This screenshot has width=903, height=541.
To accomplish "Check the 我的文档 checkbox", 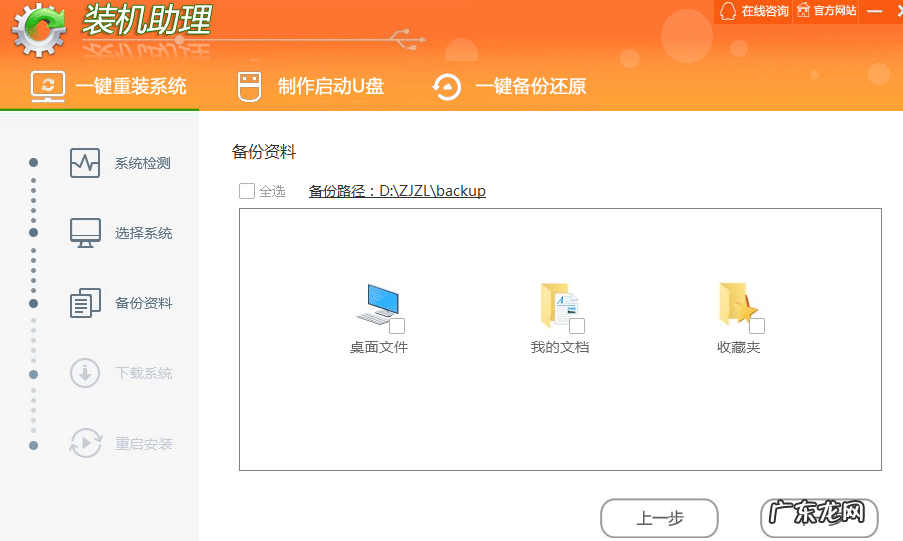I will [577, 326].
